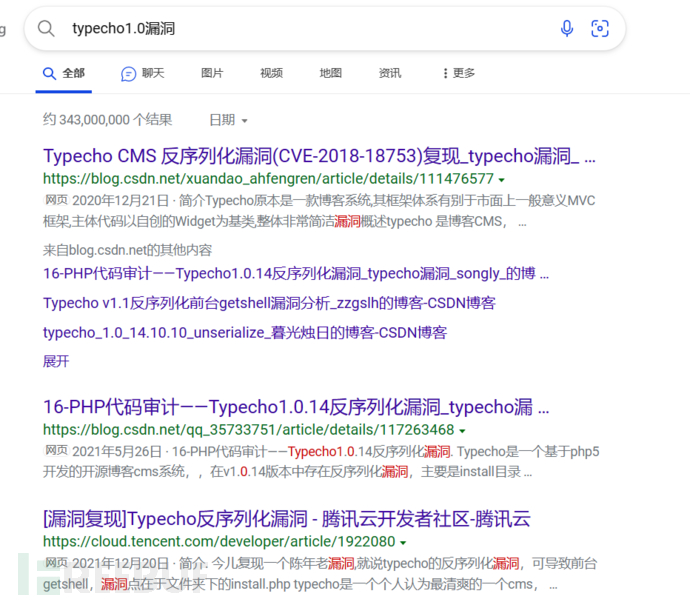The image size is (690, 602).
Task: Expand arrow beside cloud.tencent.com URL
Action: pyautogui.click(x=403, y=543)
